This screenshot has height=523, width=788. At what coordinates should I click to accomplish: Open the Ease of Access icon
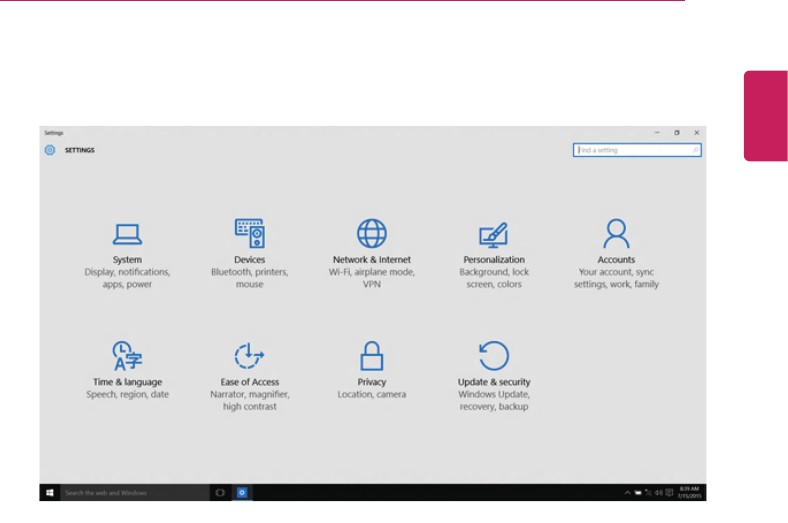(249, 356)
